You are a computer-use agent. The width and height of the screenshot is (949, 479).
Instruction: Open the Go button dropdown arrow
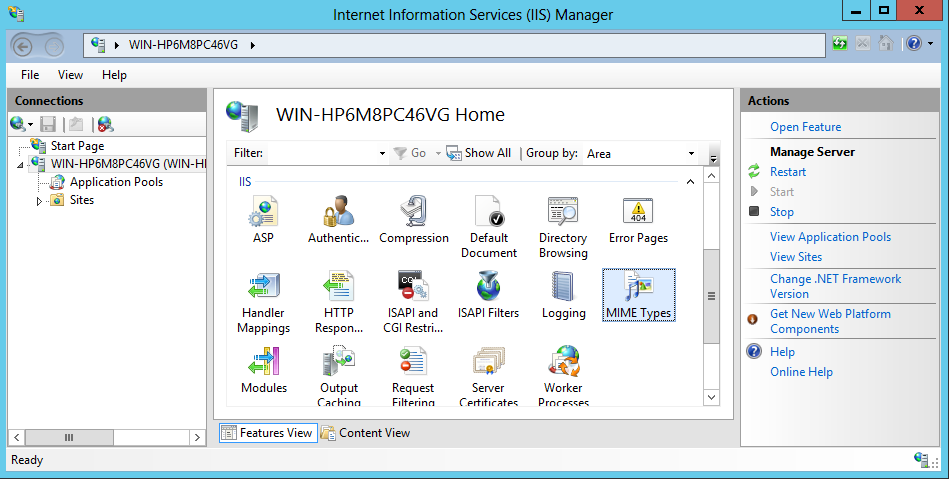pos(438,154)
